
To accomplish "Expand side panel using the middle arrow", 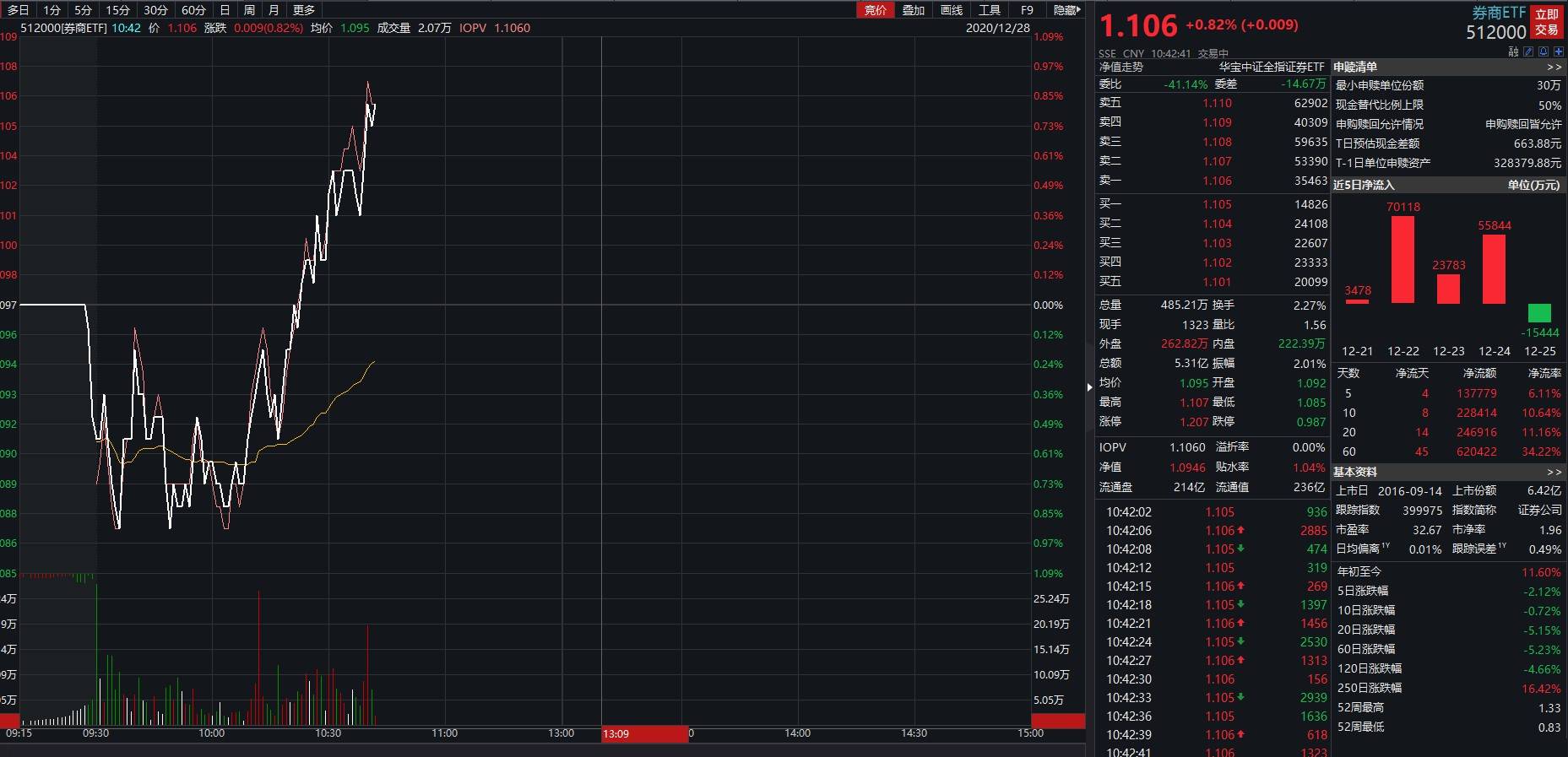I will pyautogui.click(x=1089, y=387).
